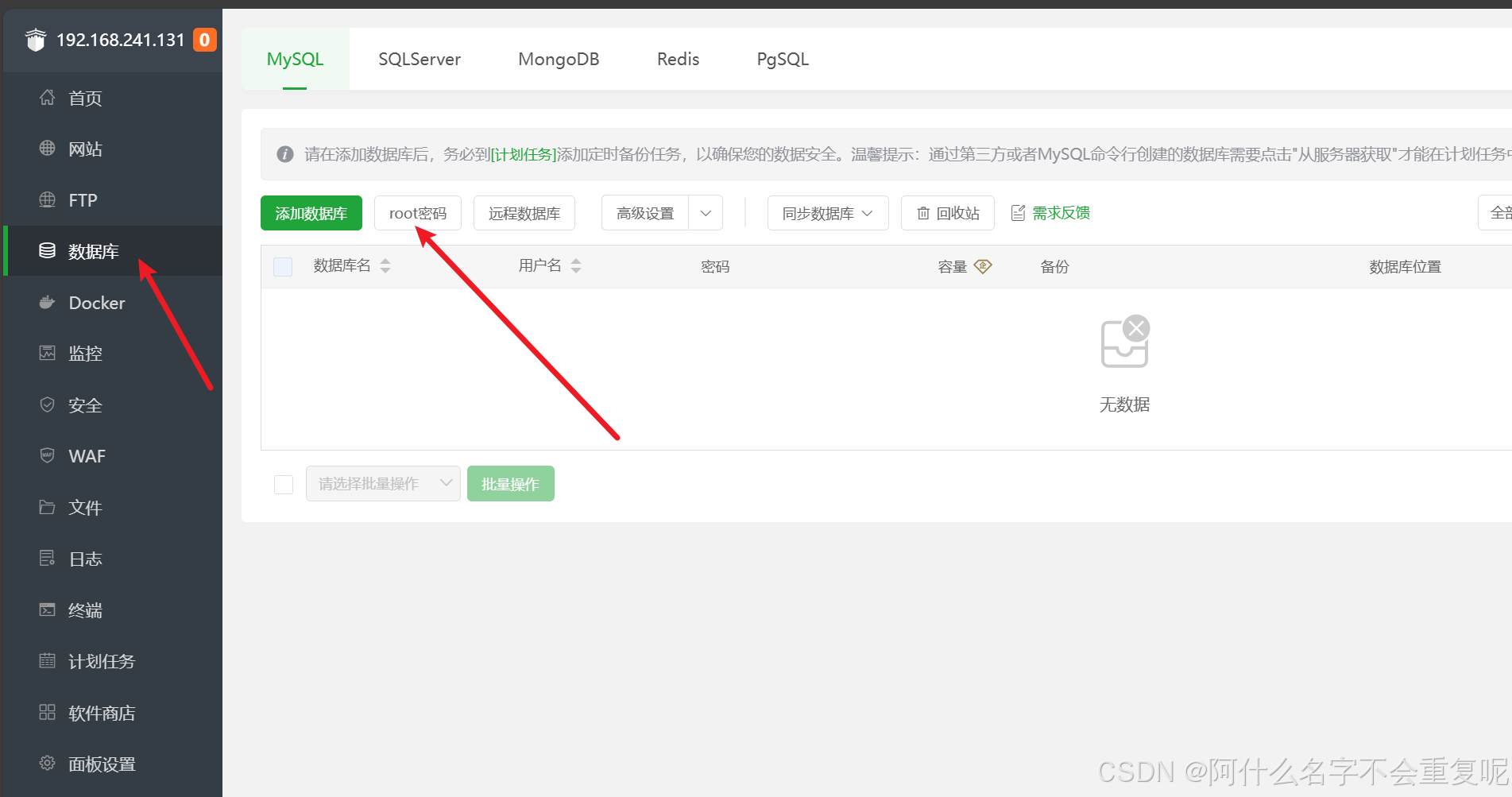Click the database stack icon next to 数据库

pyautogui.click(x=48, y=251)
